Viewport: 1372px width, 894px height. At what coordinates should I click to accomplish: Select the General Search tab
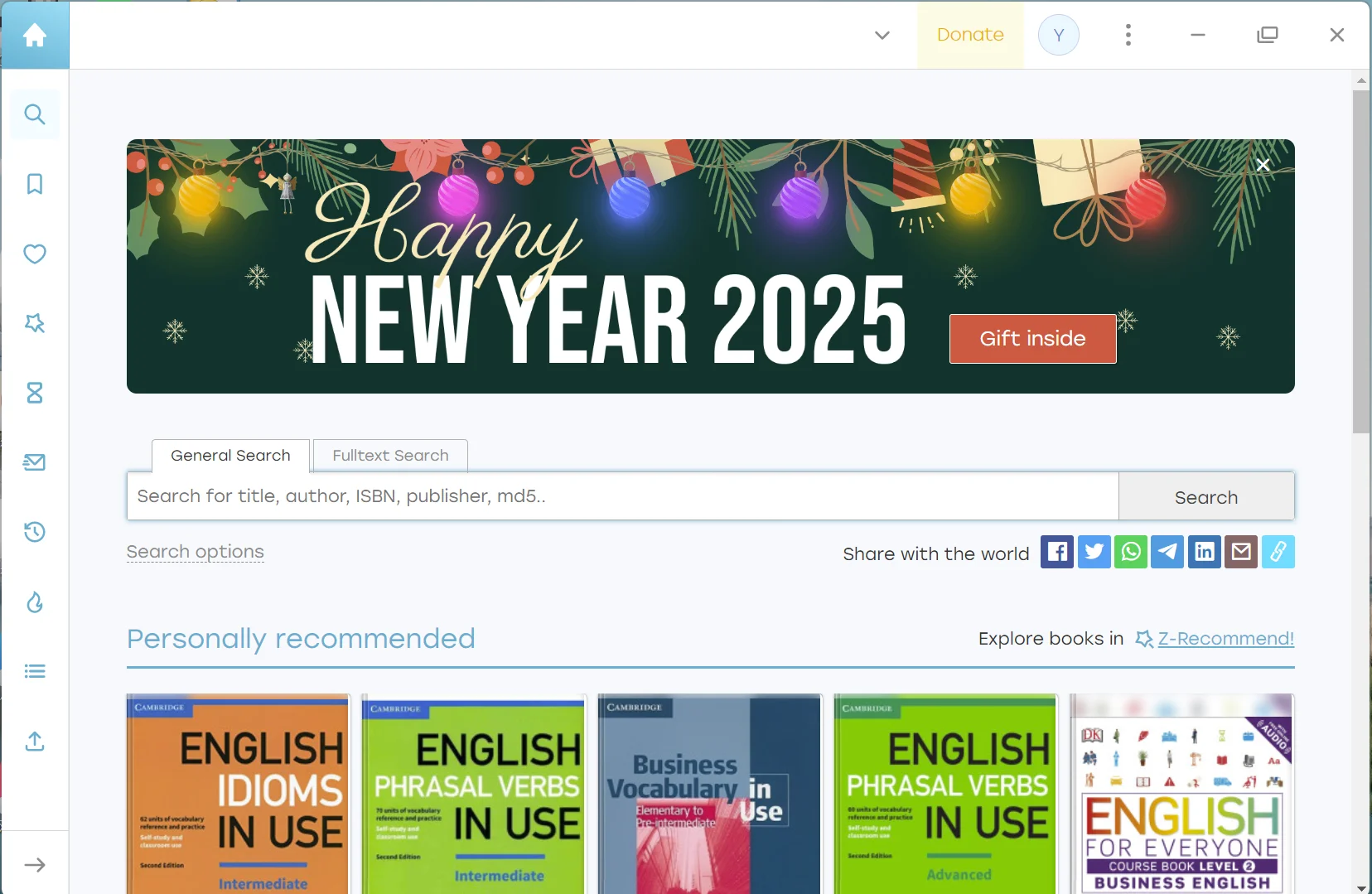coord(230,456)
